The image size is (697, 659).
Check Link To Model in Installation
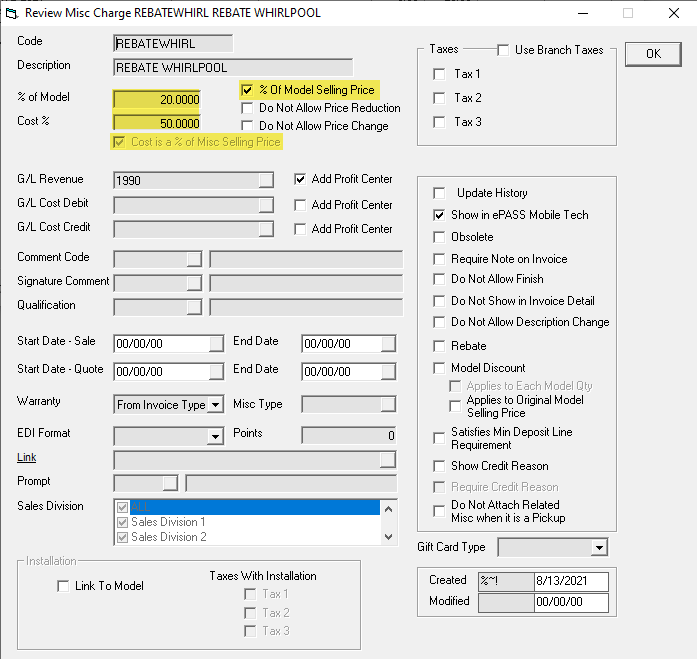point(63,586)
